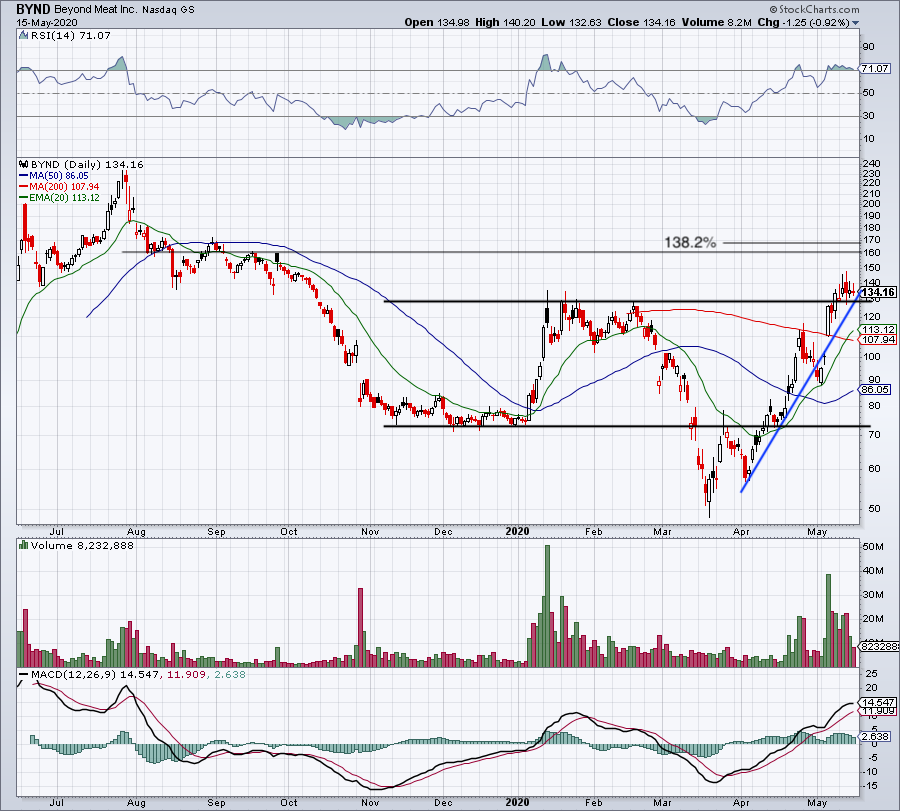
Task: Select the RSI(14) 71.07 indicator label
Action: pyautogui.click(x=71, y=36)
